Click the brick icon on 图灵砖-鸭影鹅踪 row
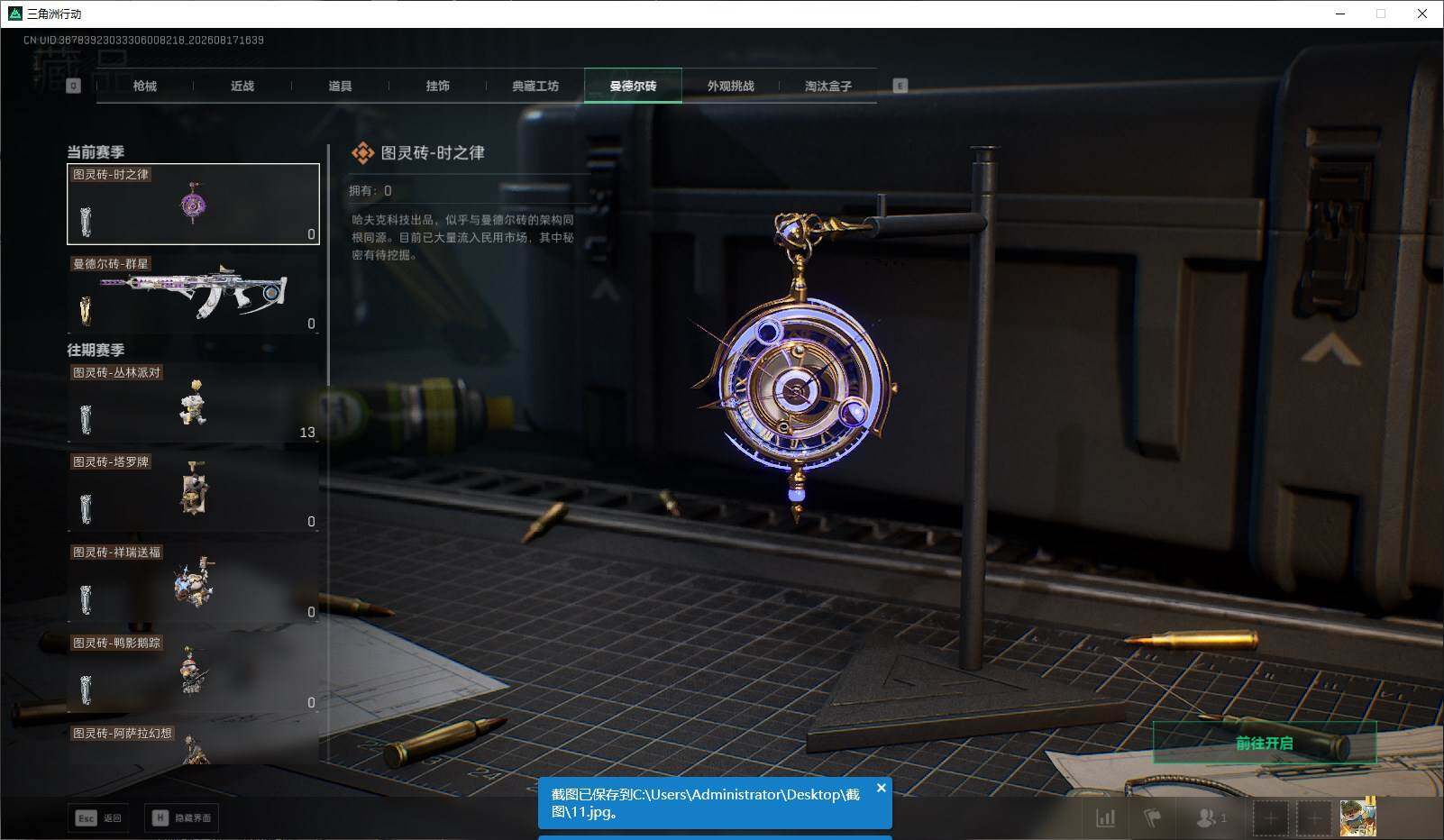Screen dimensions: 1444x840 click(x=86, y=689)
